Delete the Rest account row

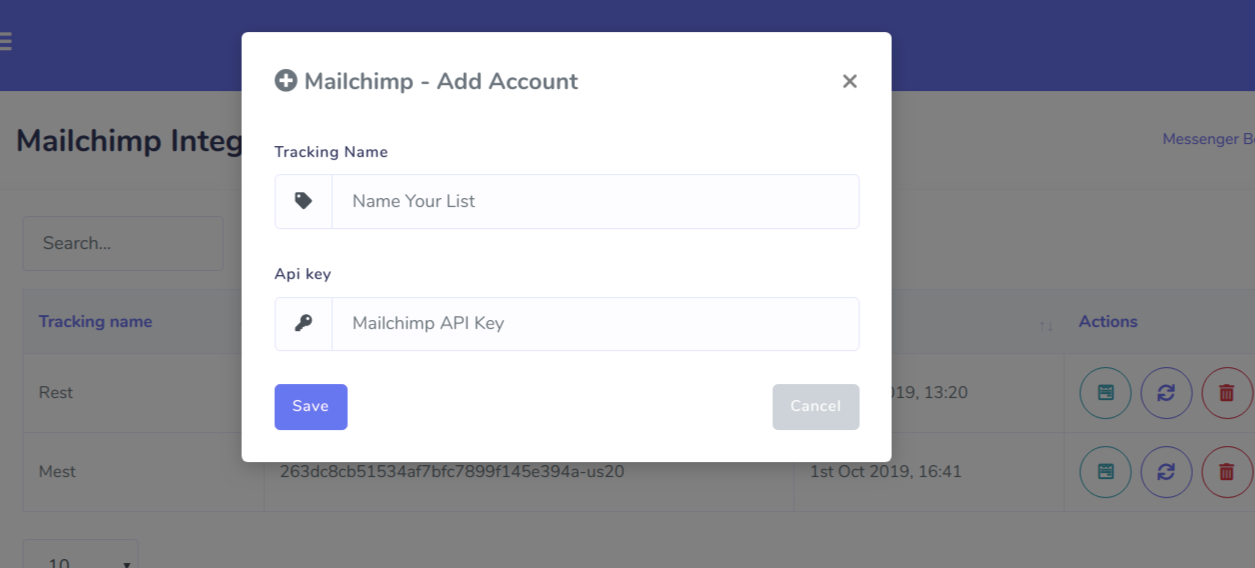point(1226,393)
